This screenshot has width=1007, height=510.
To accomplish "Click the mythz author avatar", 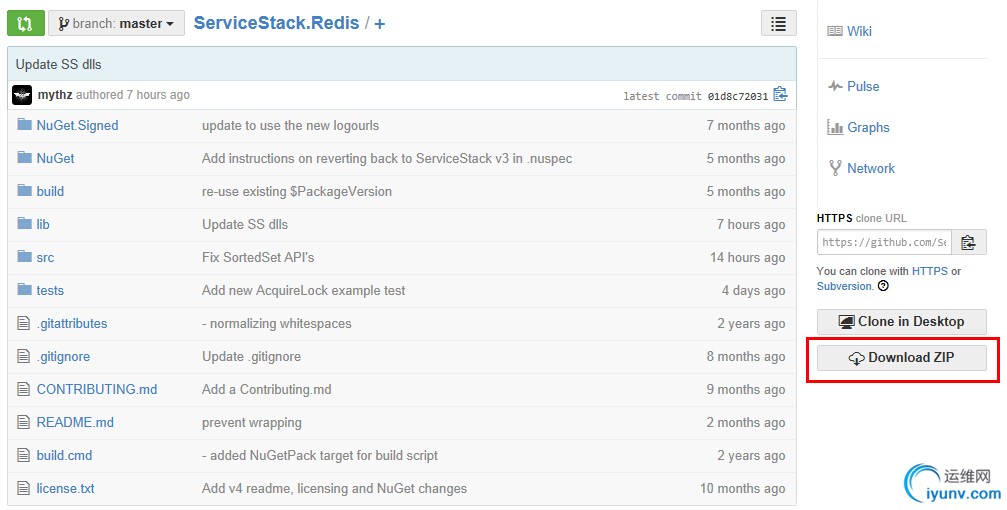I will pyautogui.click(x=22, y=95).
